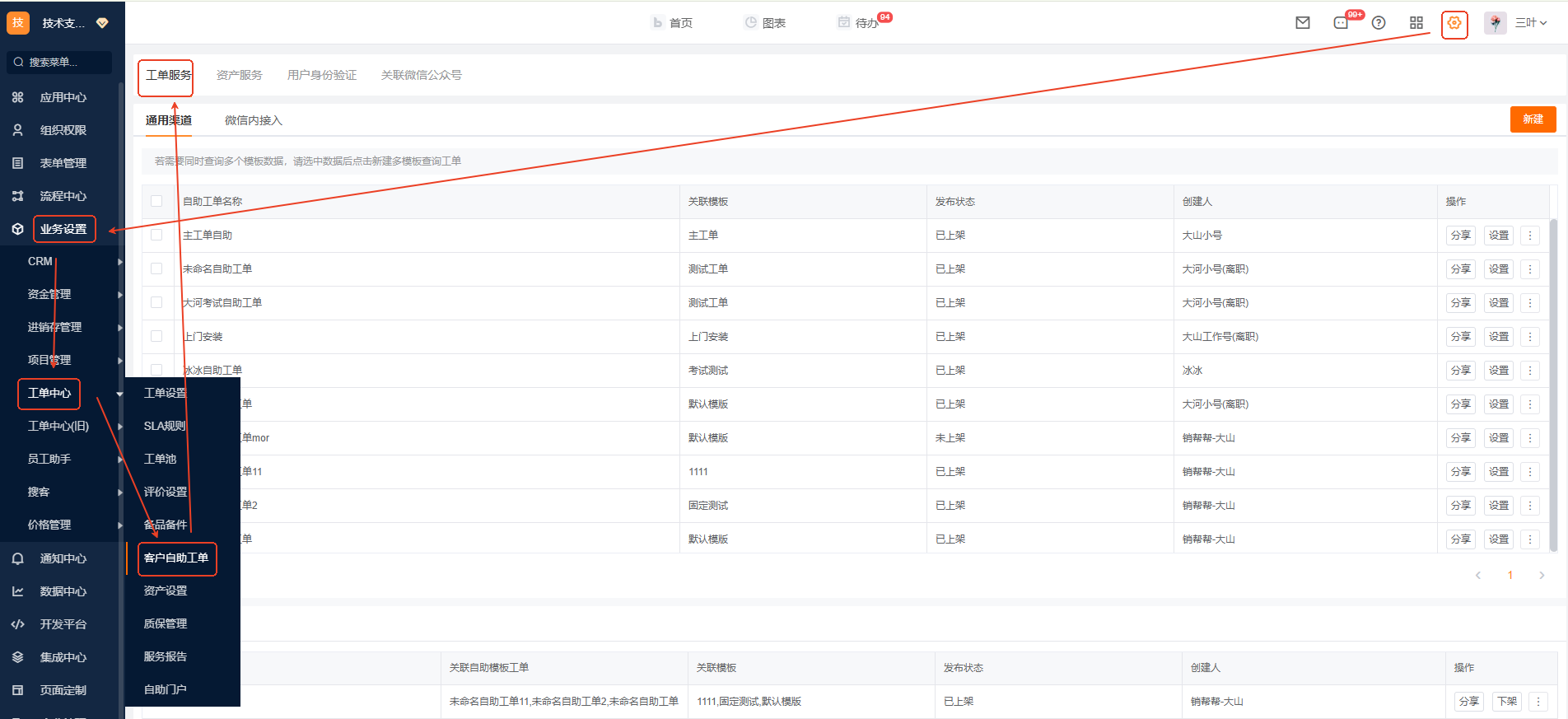Click the 开发平台 code icon in sidebar

[x=18, y=624]
